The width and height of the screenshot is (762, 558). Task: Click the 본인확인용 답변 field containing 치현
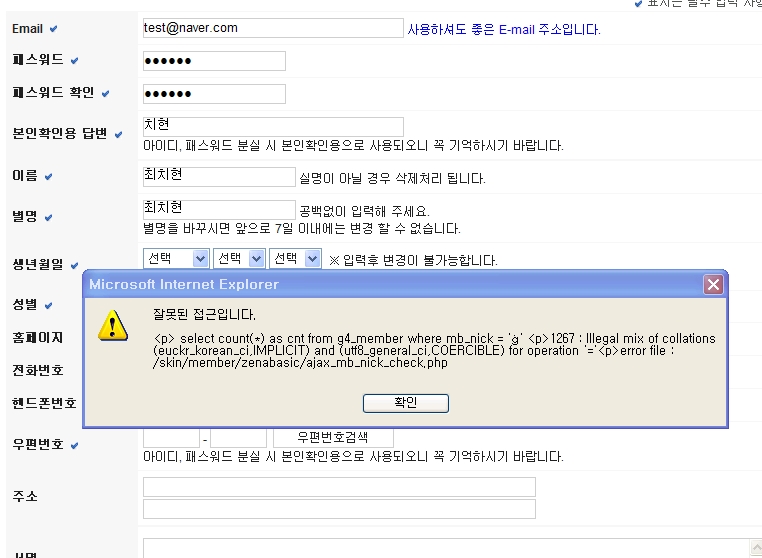coord(272,126)
